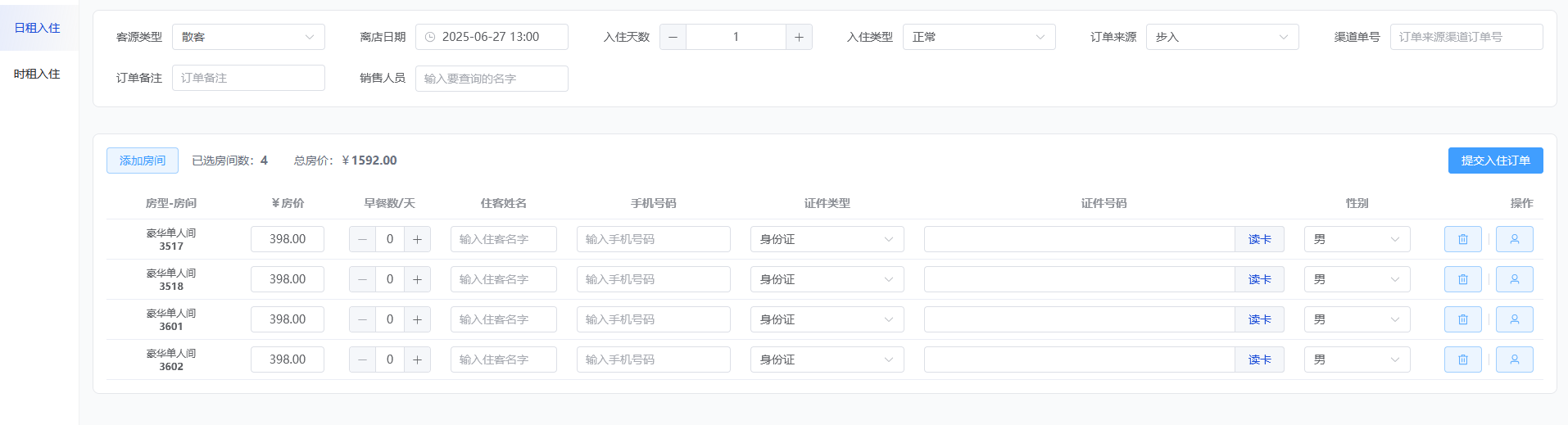Focus phone number field for room 3517
Screen dimensions: 1568x425
point(654,239)
